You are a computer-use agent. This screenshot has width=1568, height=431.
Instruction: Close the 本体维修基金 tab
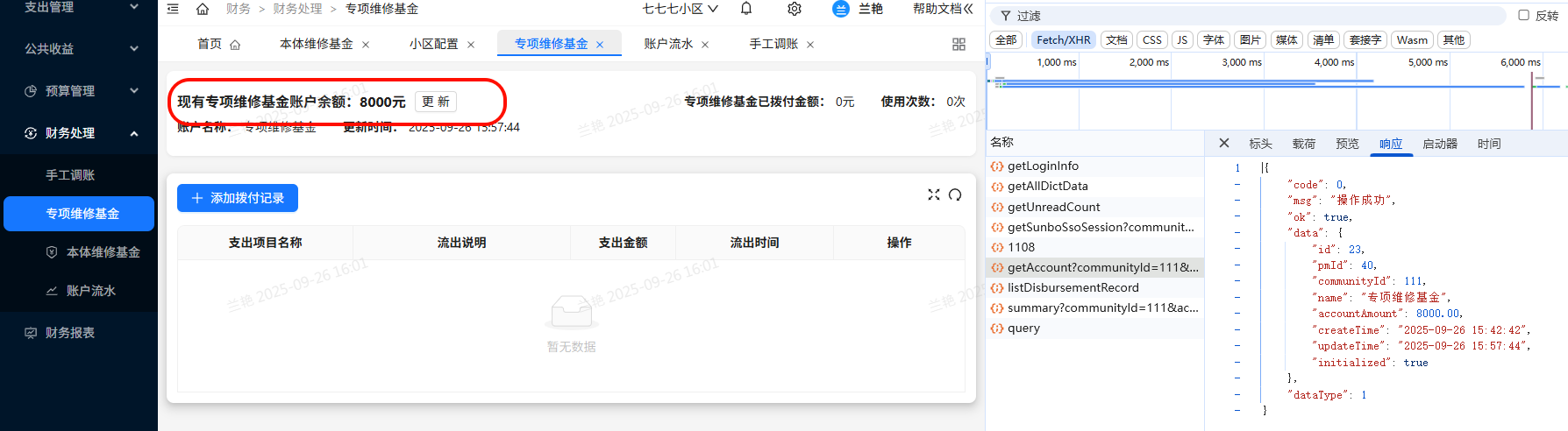pyautogui.click(x=366, y=45)
